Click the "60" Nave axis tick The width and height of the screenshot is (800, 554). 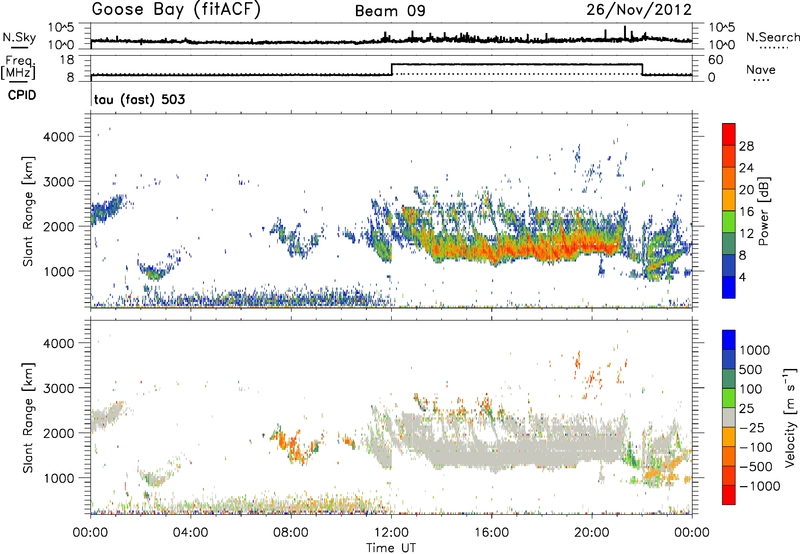click(715, 60)
